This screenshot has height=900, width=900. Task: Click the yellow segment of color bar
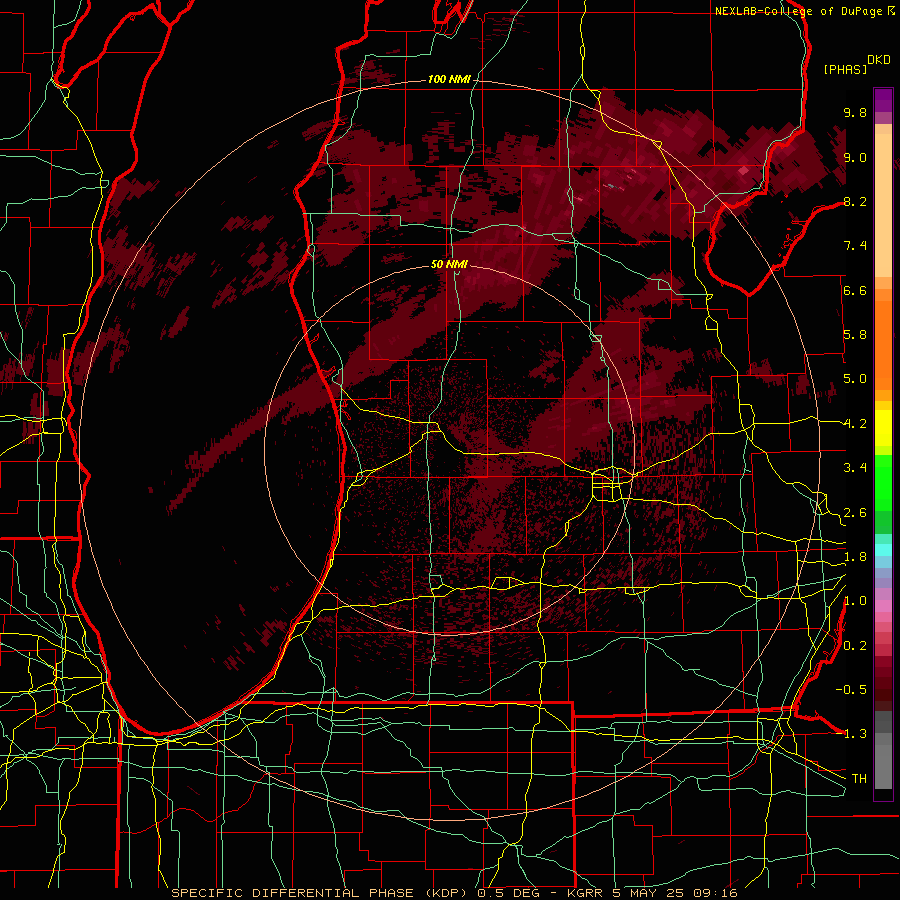[883, 428]
